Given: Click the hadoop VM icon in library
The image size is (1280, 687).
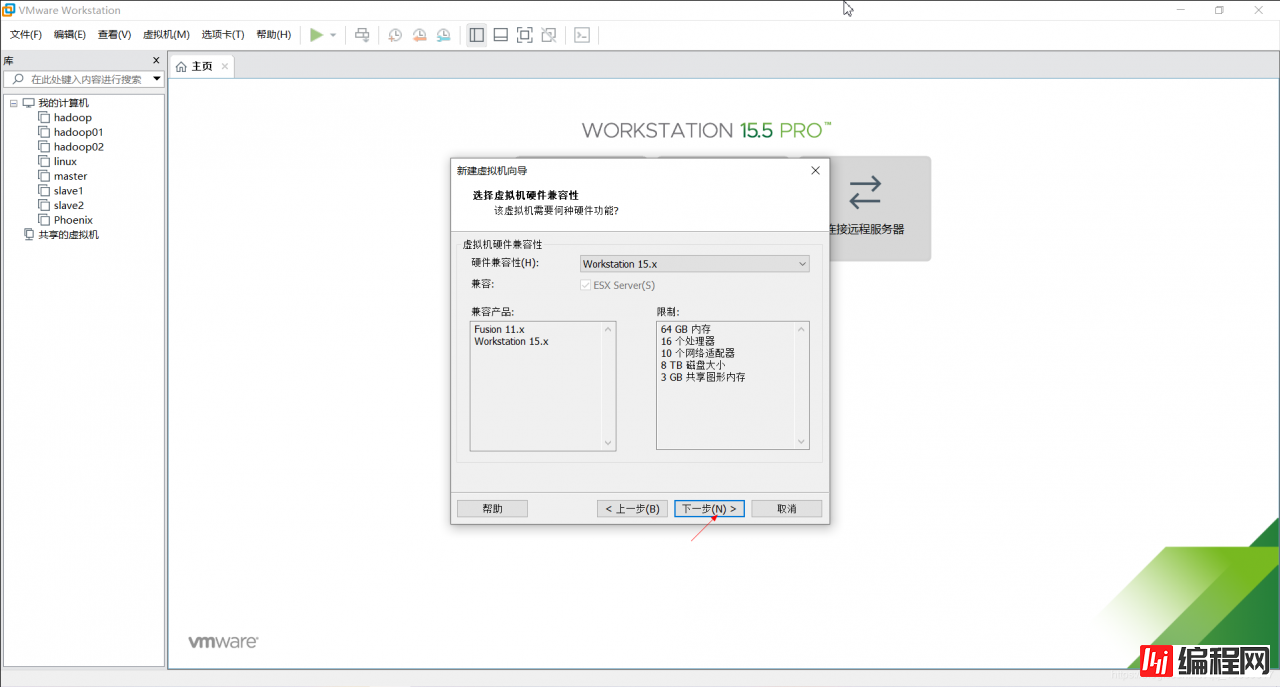Looking at the screenshot, I should [43, 117].
